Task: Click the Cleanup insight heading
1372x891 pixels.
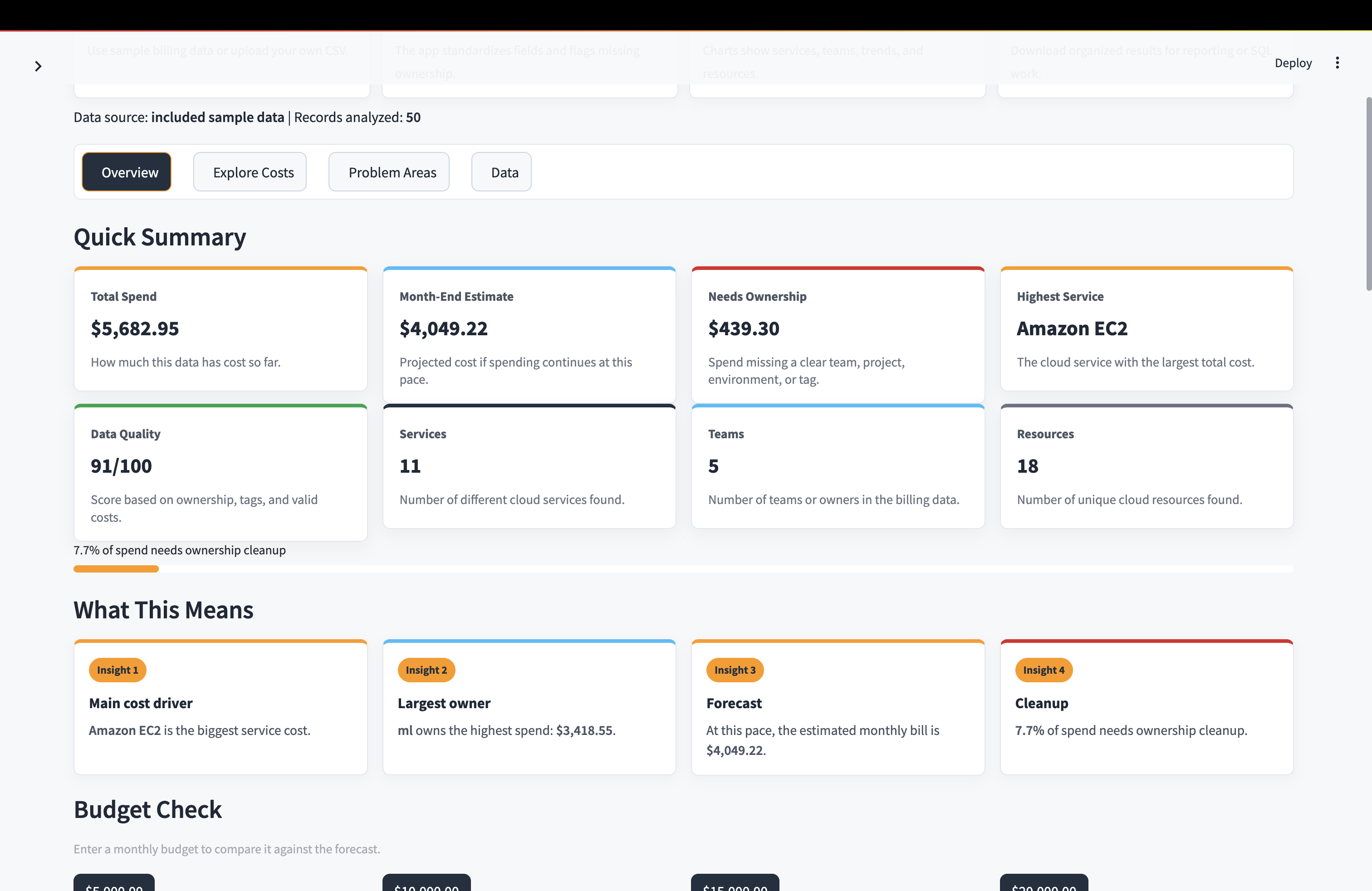Action: (x=1041, y=703)
